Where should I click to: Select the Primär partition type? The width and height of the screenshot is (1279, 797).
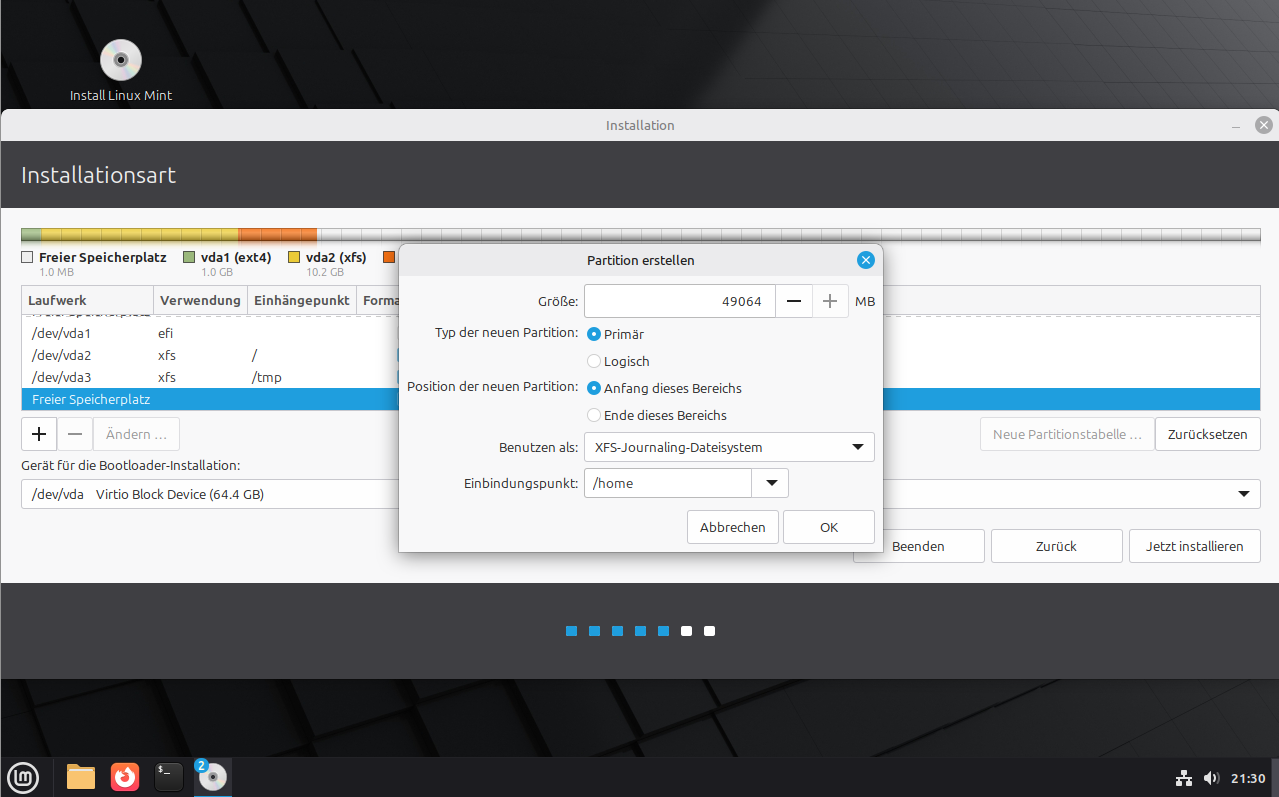point(594,334)
